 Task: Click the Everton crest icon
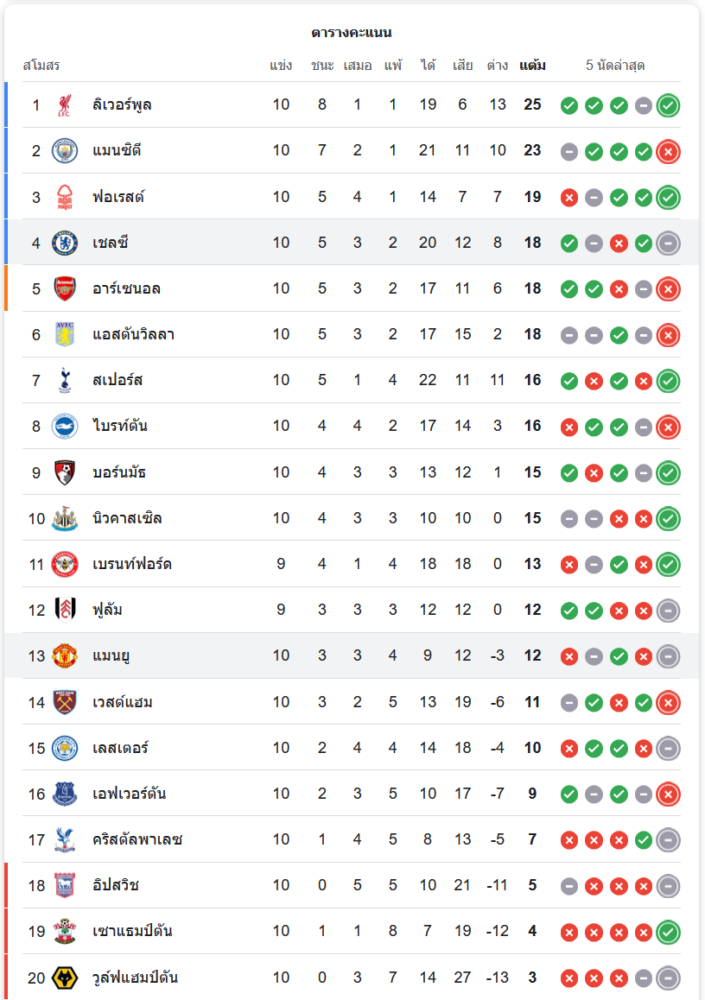click(x=64, y=794)
